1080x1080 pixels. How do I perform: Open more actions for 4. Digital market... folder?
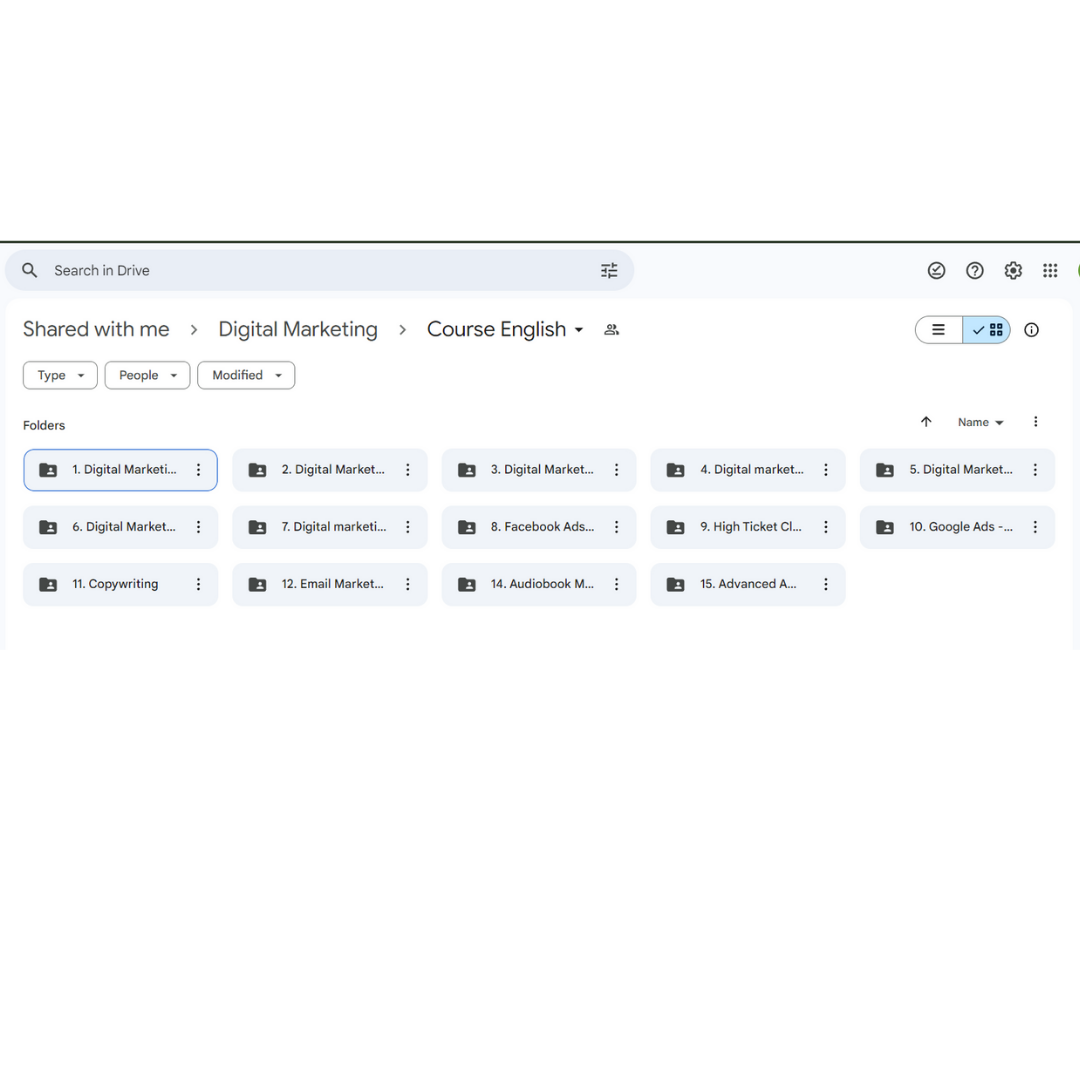click(x=826, y=470)
